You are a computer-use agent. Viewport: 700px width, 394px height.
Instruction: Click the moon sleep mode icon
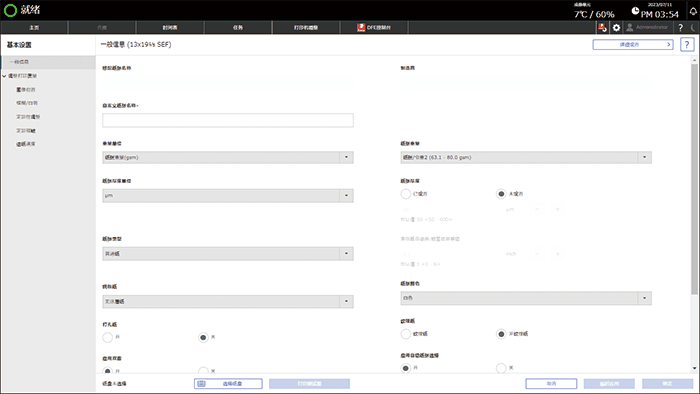pyautogui.click(x=694, y=28)
